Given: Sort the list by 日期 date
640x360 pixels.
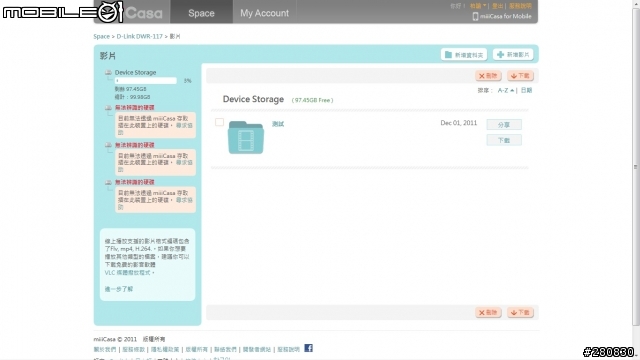Looking at the screenshot, I should pos(526,90).
